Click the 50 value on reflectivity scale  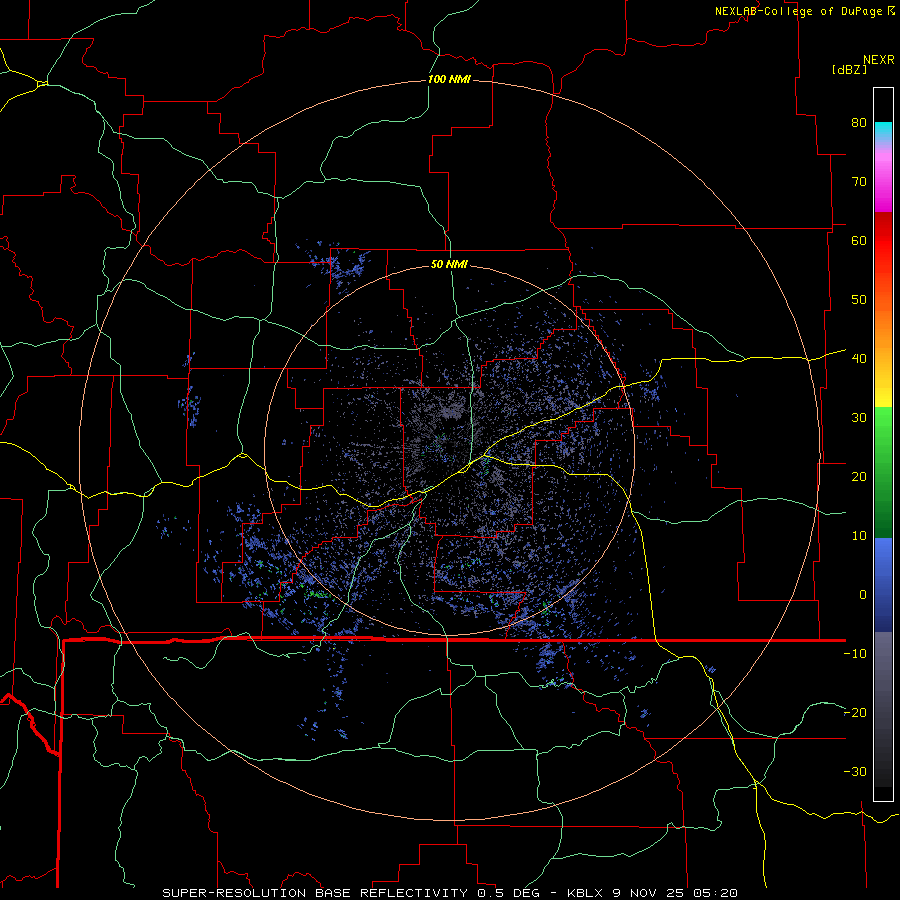coord(859,300)
